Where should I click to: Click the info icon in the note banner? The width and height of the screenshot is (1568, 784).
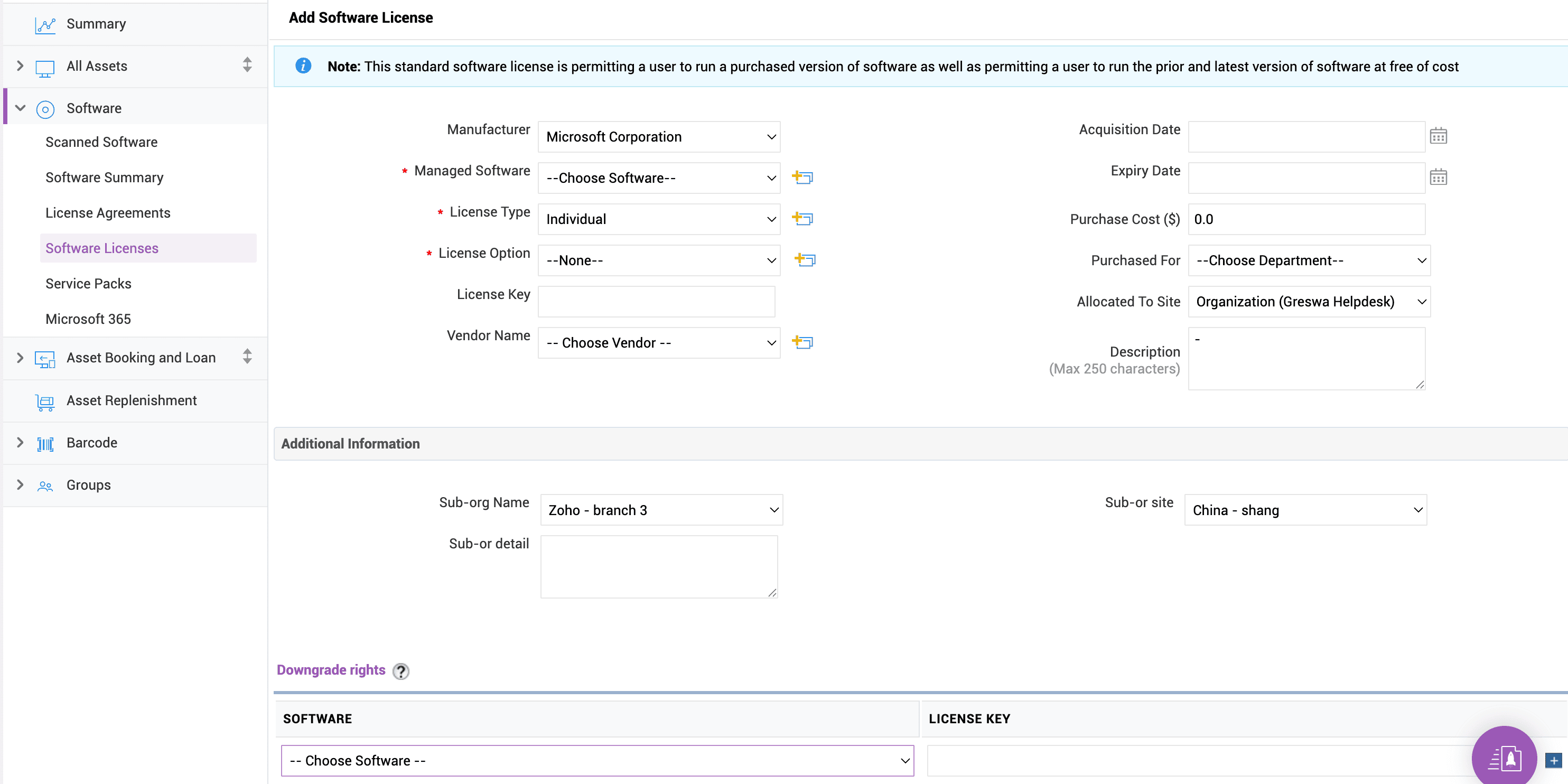click(x=303, y=66)
